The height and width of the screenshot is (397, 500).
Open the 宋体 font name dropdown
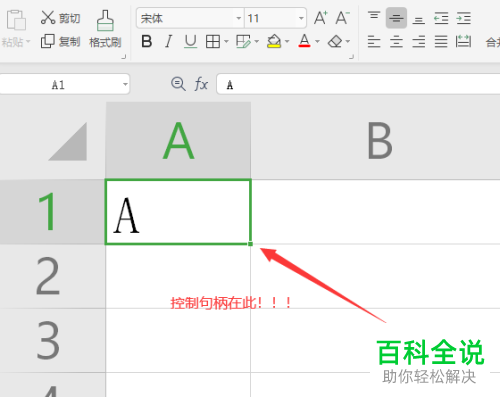tap(238, 18)
